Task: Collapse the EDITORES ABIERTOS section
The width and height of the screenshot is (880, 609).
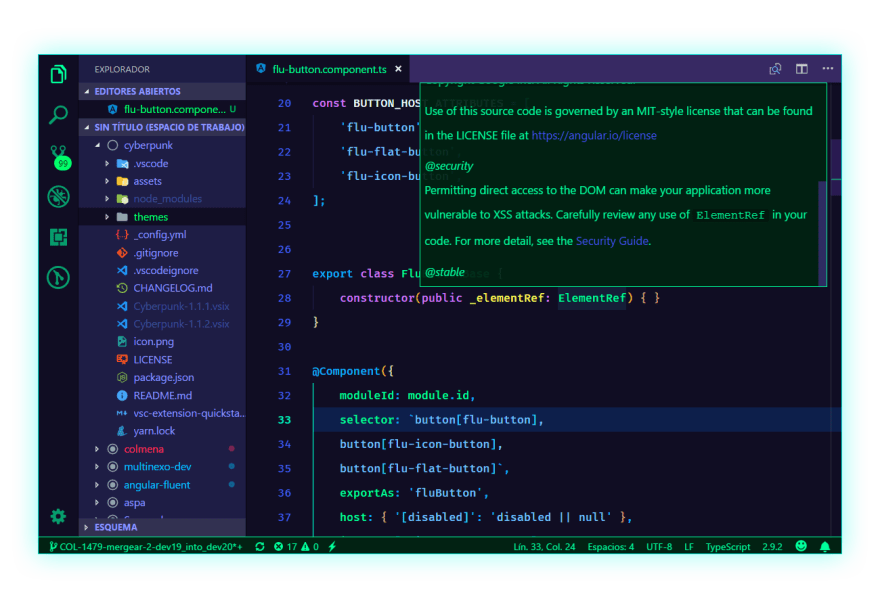Action: 162,91
